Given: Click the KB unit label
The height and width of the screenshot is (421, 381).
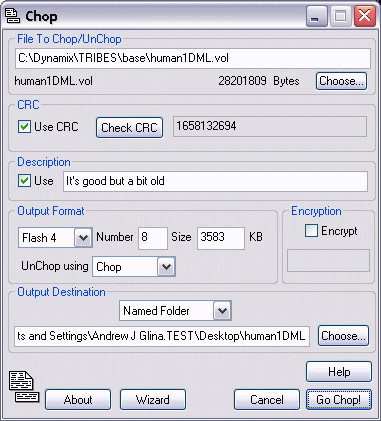Looking at the screenshot, I should (x=256, y=237).
